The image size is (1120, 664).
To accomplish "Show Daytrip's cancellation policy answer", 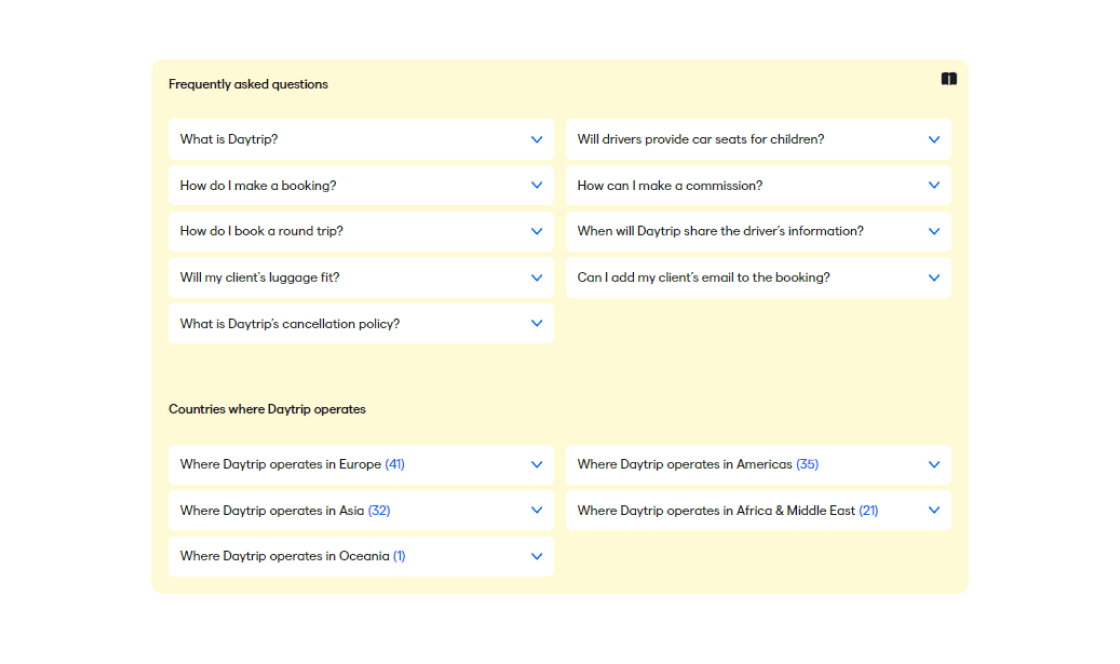I will 361,323.
